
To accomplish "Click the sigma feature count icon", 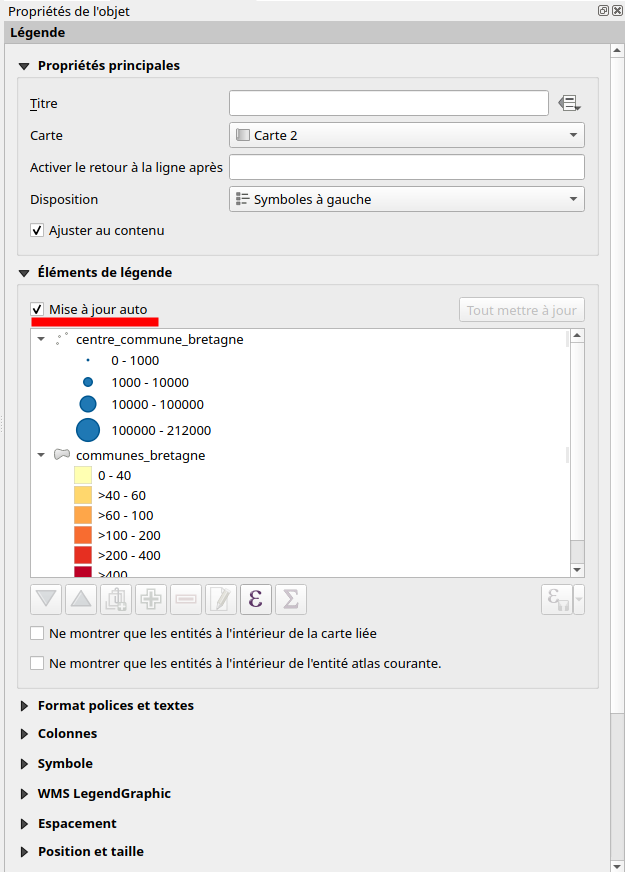I will [291, 599].
